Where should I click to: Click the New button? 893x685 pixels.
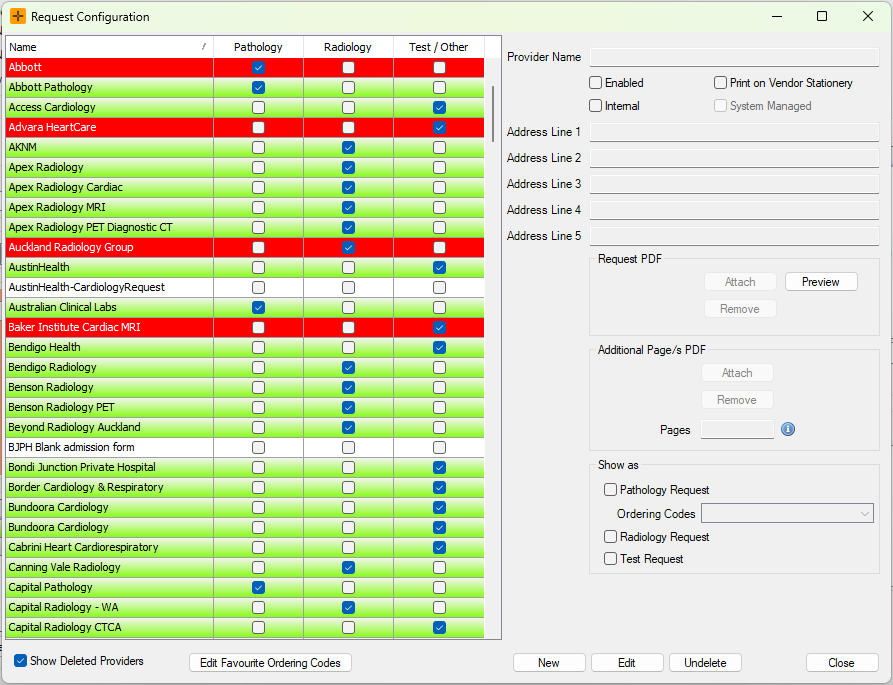pos(549,663)
